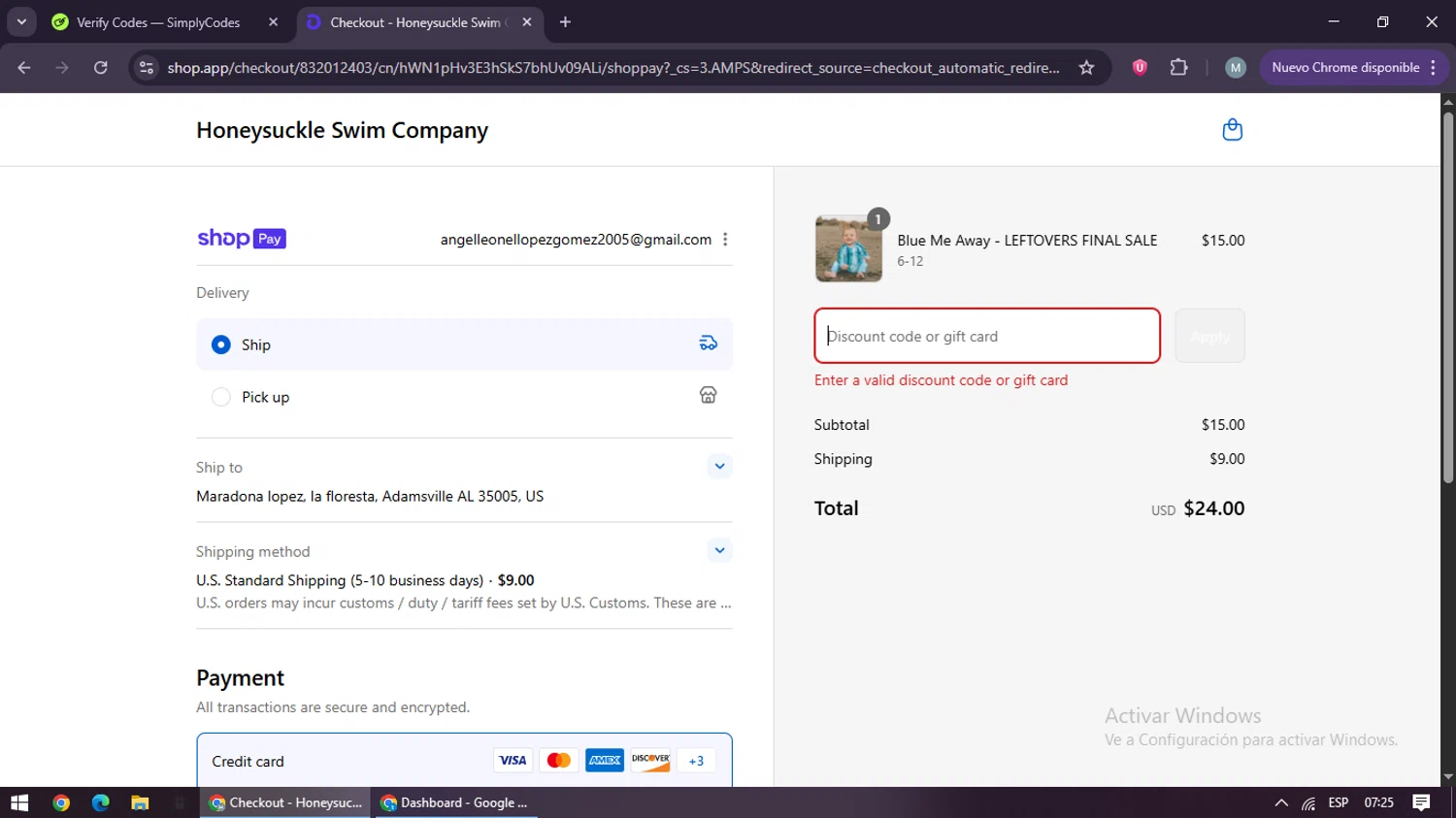Go back to the previous page
This screenshot has width=1456, height=818.
coord(24,68)
